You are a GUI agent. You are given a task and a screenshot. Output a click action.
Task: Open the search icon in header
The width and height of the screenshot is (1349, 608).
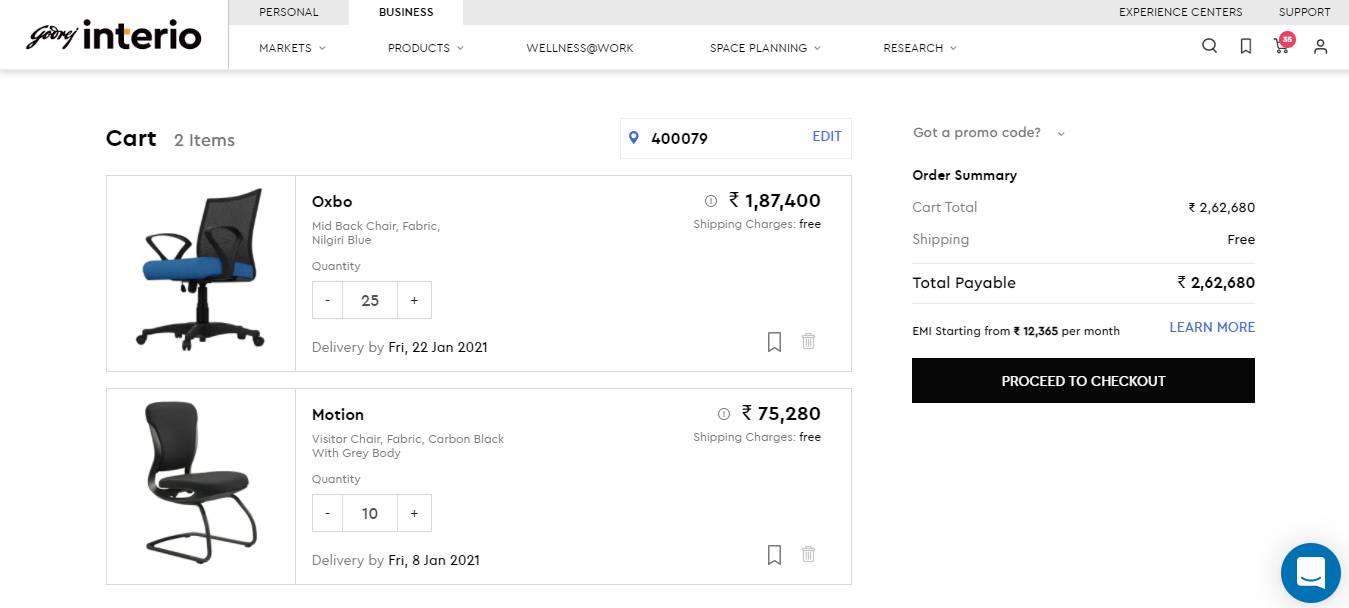pos(1209,46)
